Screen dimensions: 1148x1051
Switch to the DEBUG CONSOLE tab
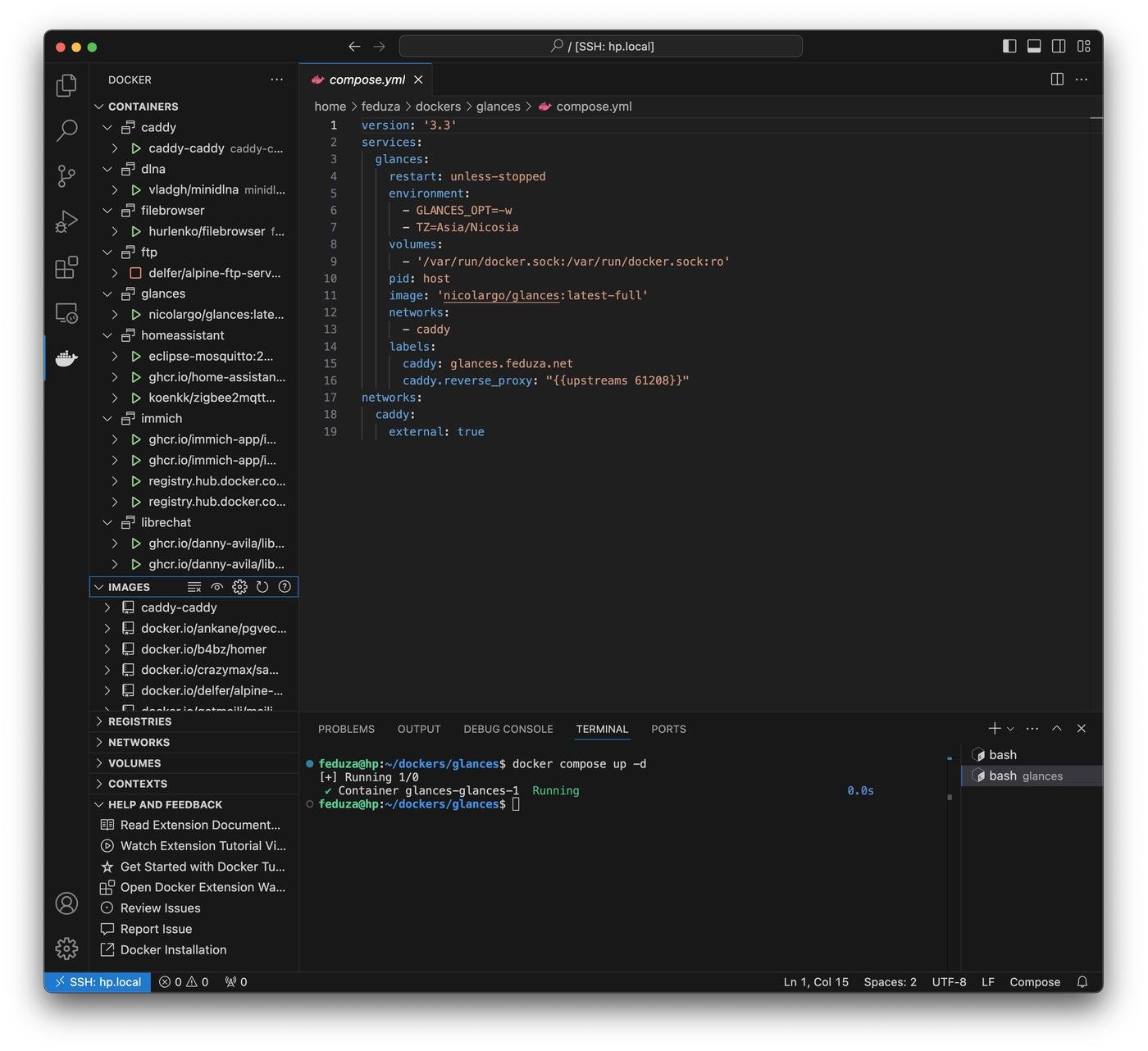(508, 729)
